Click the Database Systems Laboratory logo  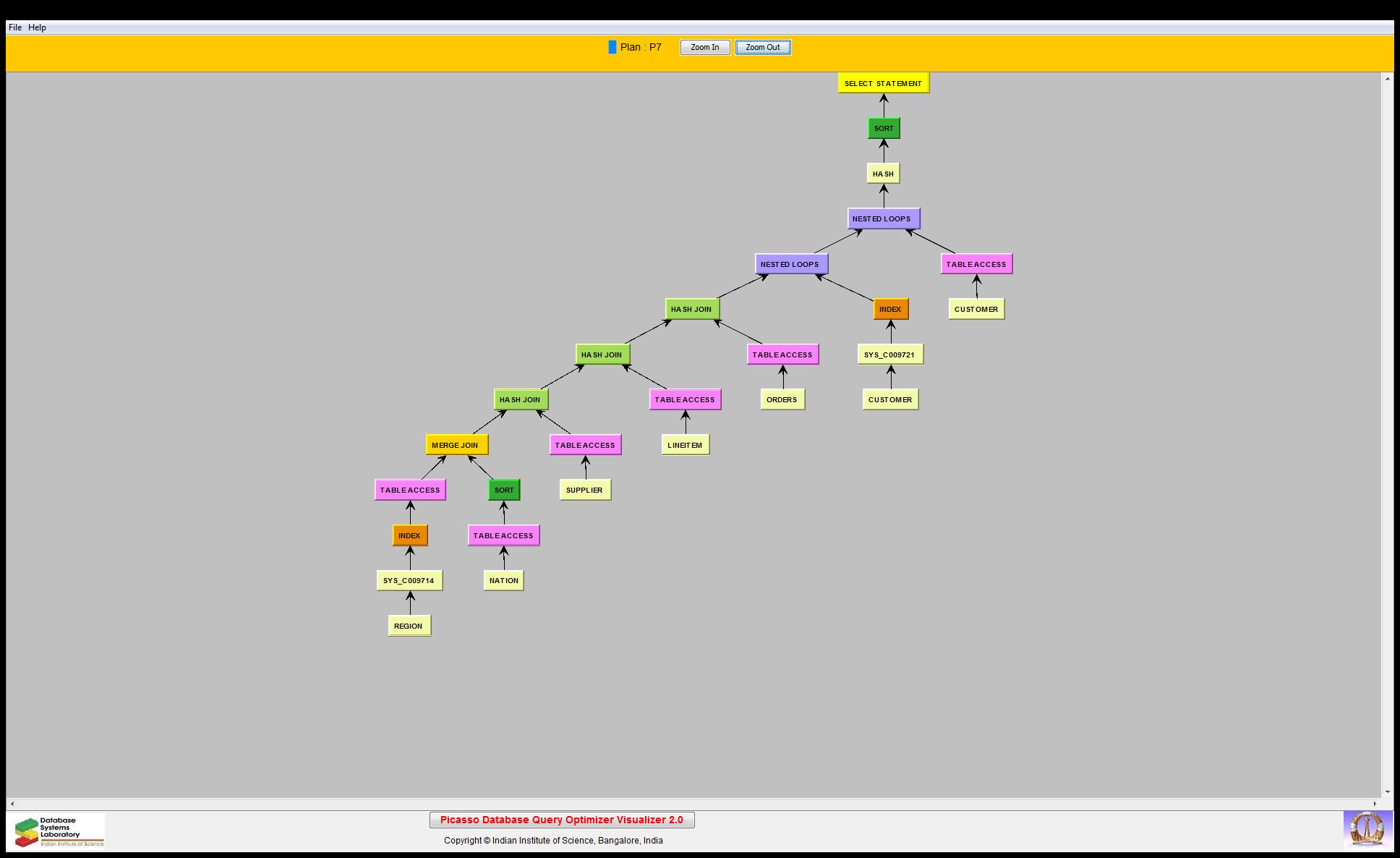(x=59, y=831)
